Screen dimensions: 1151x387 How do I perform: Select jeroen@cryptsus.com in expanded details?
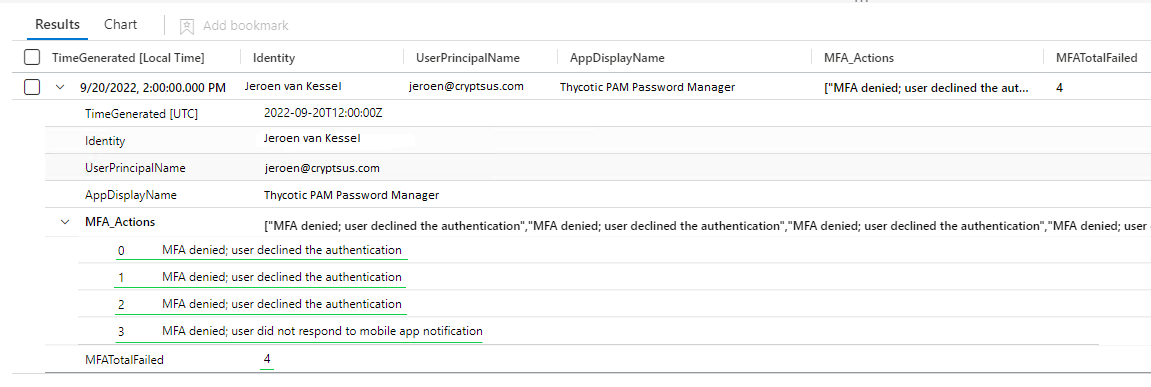[322, 168]
